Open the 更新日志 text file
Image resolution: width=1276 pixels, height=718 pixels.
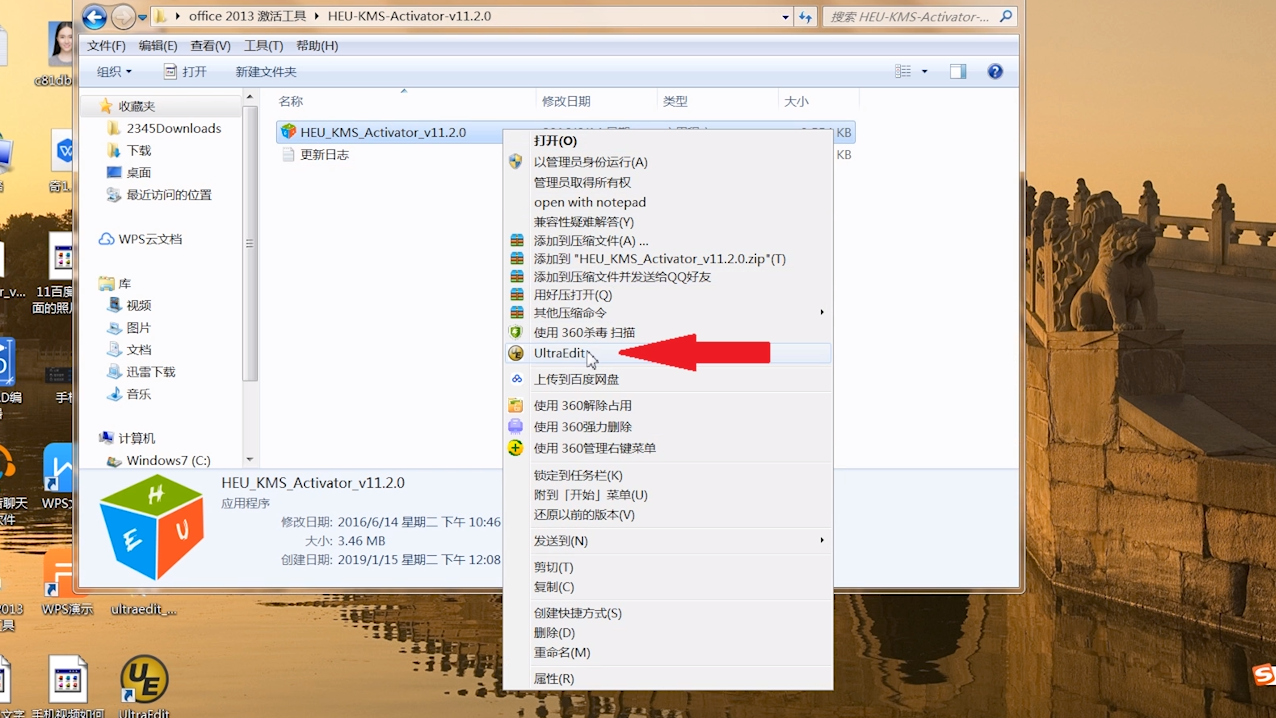click(324, 155)
